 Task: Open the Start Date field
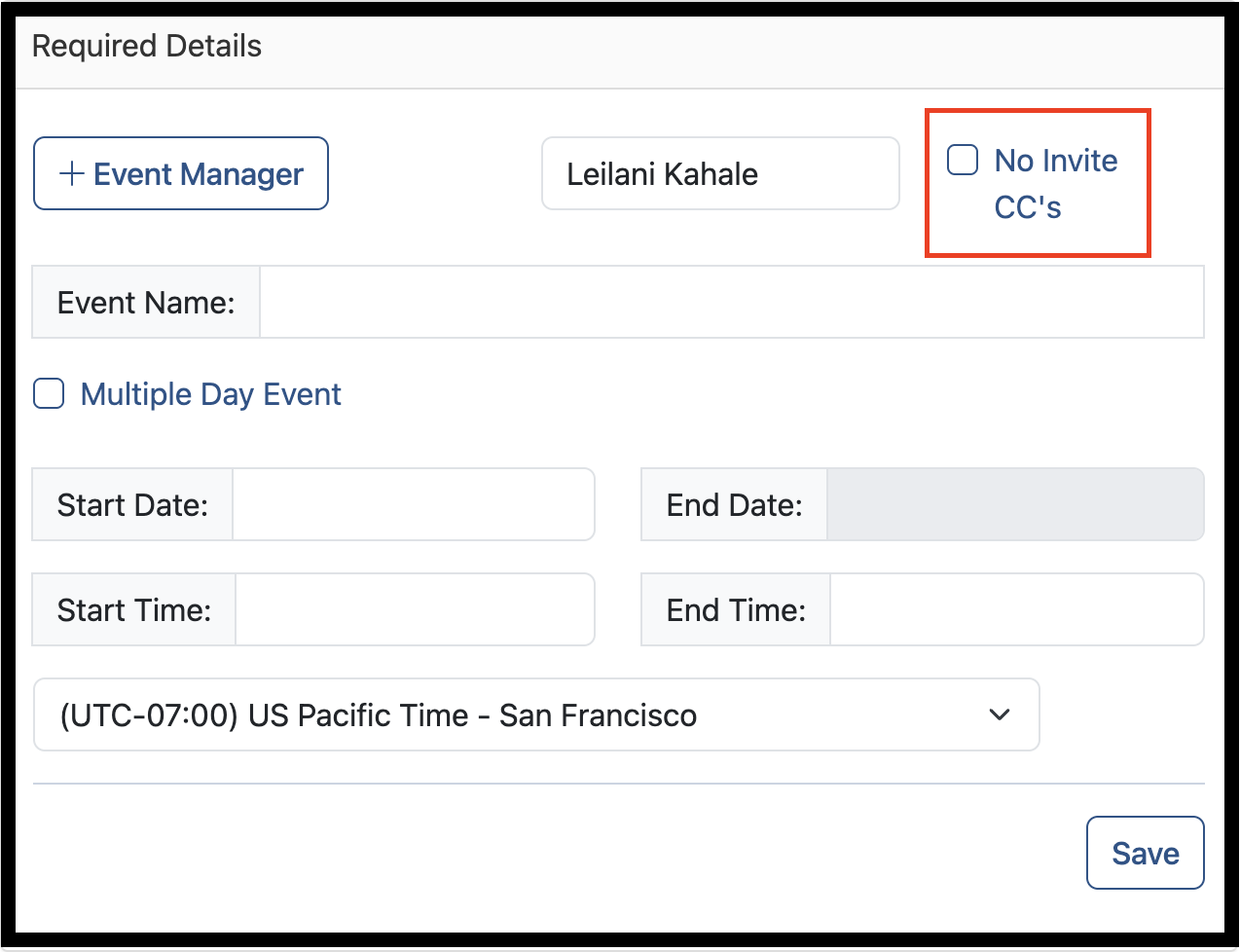point(414,504)
